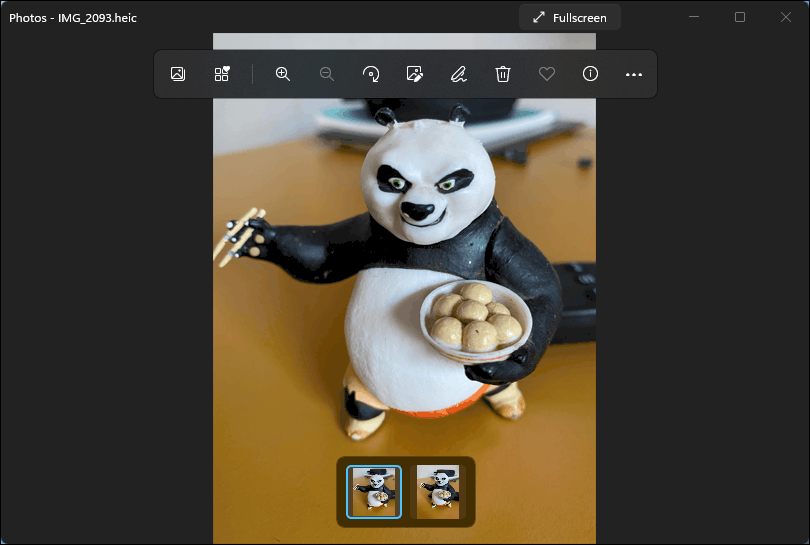Click the filmstrip collection icon with heart
This screenshot has height=545, width=810.
click(222, 74)
